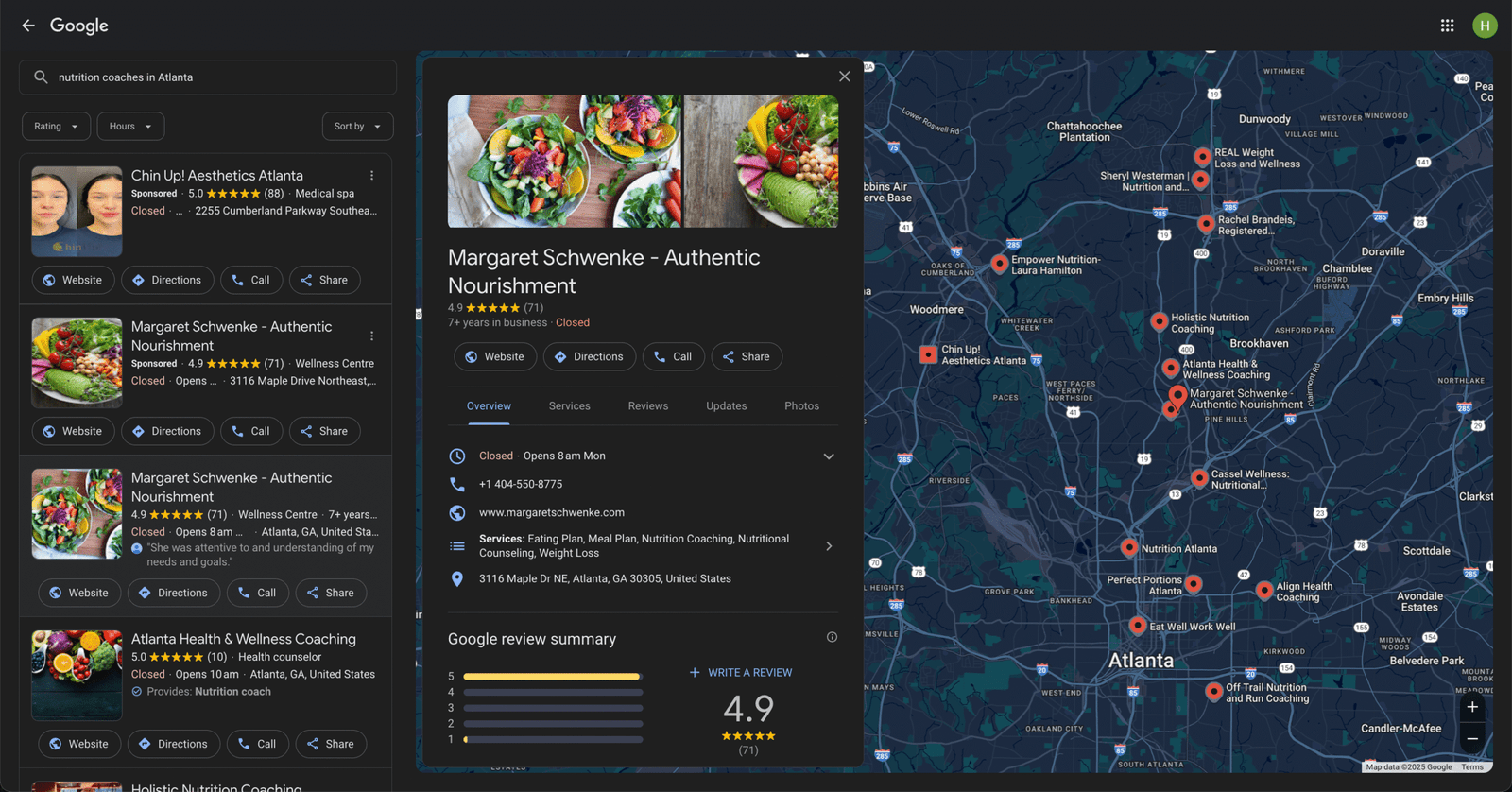Expand the opening hours chevron

pos(829,456)
